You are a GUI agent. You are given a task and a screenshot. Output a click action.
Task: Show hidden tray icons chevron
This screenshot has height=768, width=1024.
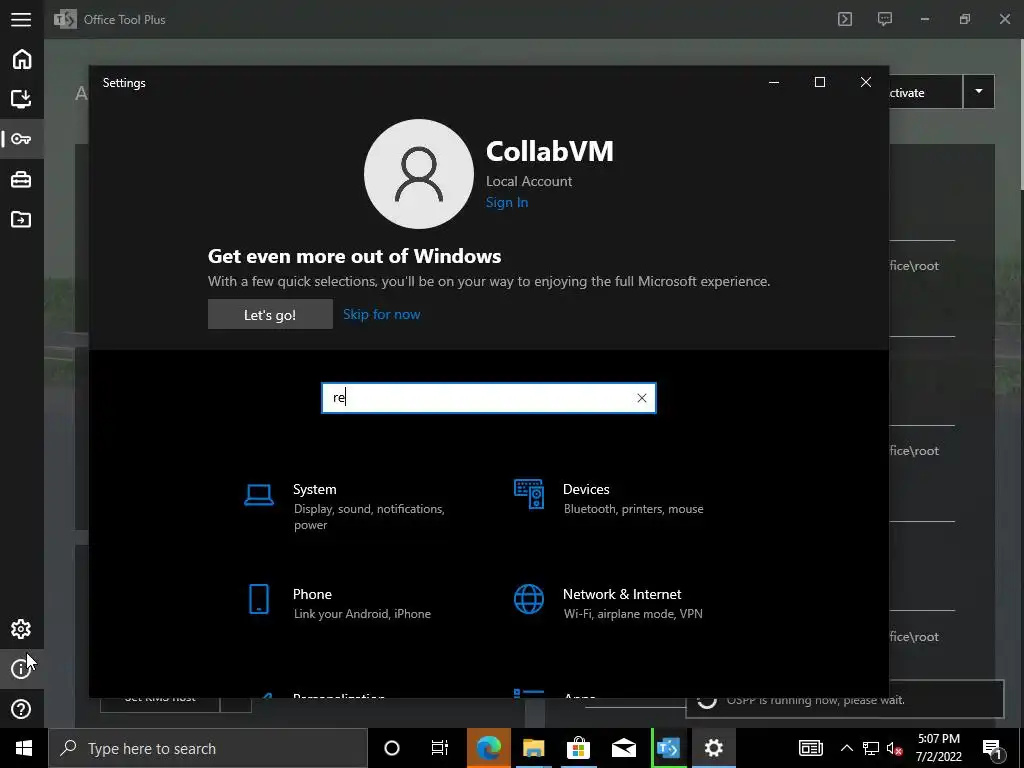click(x=846, y=748)
